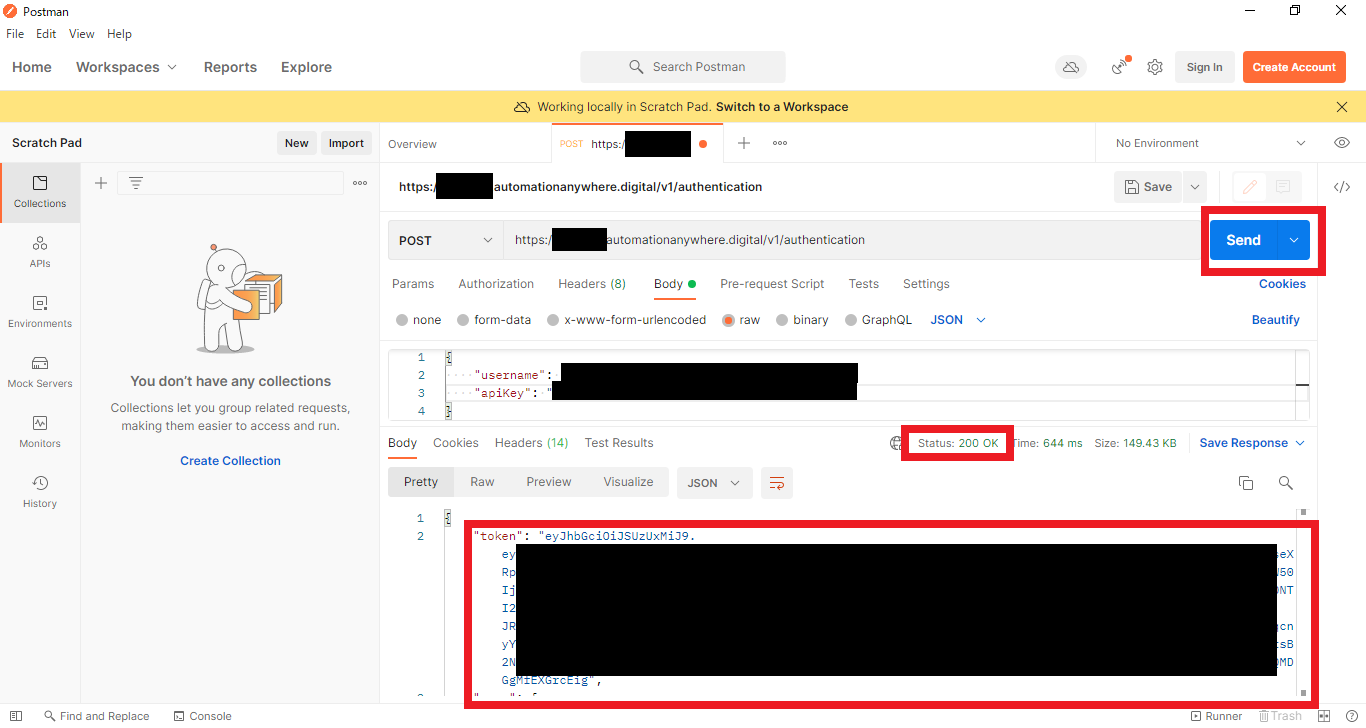1366x728 pixels.
Task: Open the request body JSON format dropdown
Action: (x=958, y=320)
